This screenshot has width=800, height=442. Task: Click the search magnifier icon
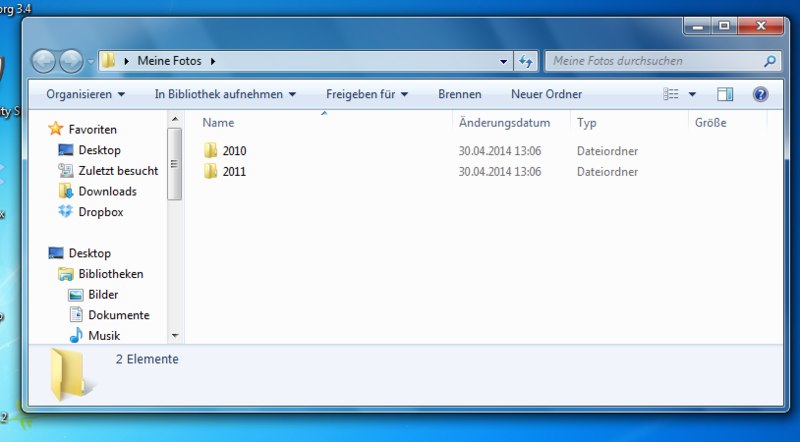click(x=769, y=61)
